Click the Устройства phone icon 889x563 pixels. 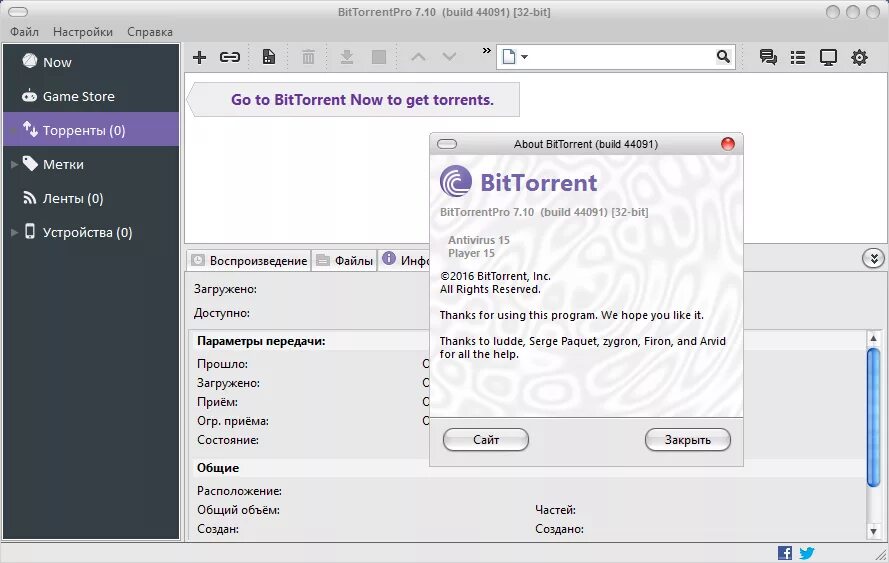coord(30,231)
